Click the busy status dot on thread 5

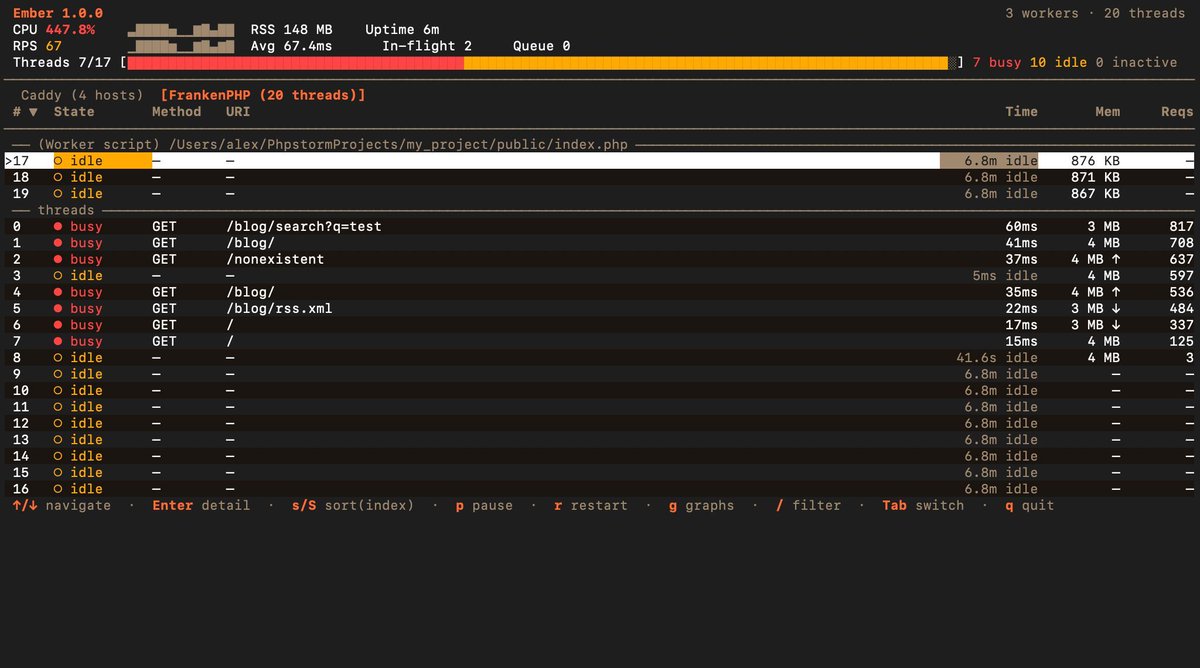[58, 308]
